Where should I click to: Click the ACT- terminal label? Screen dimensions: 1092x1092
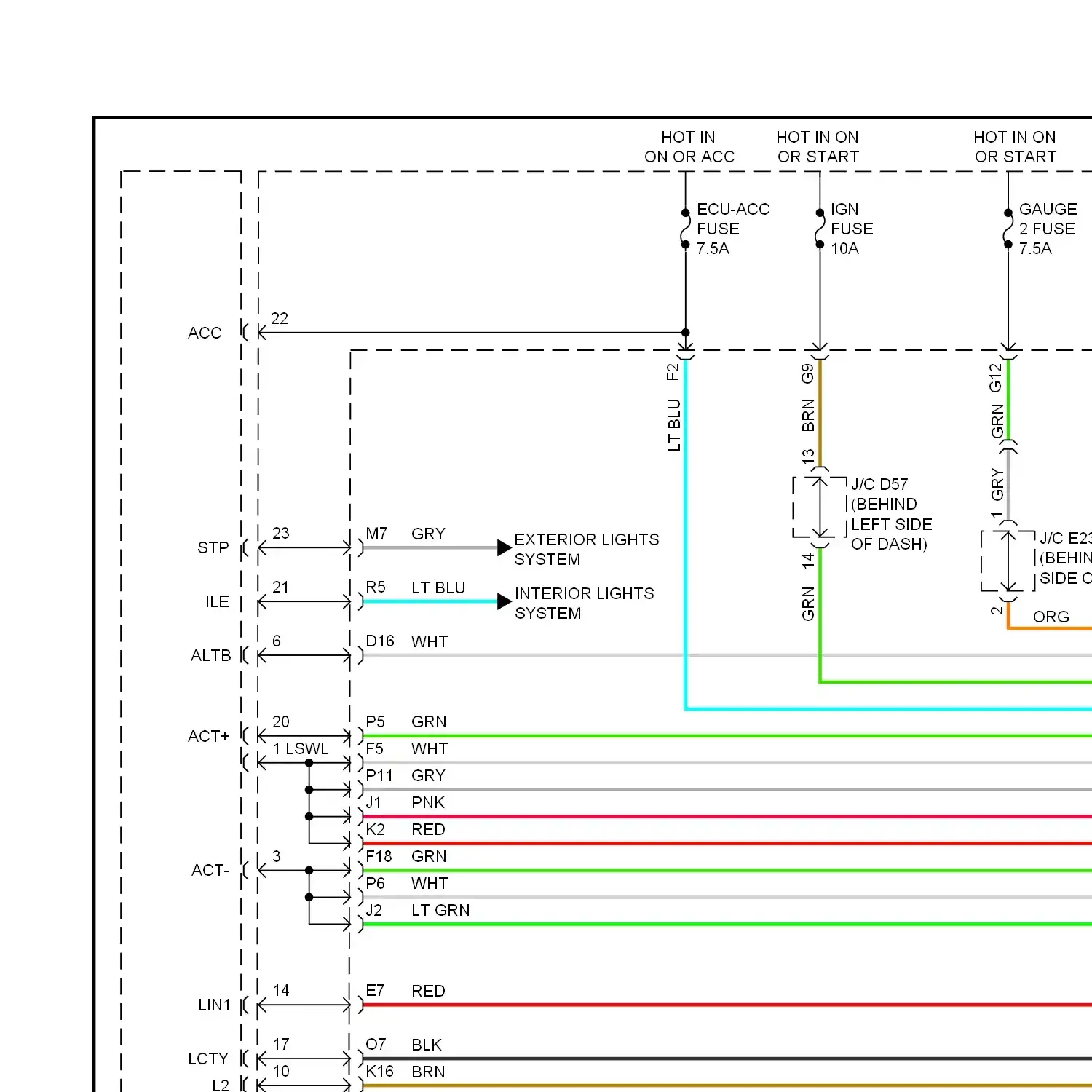pos(210,870)
